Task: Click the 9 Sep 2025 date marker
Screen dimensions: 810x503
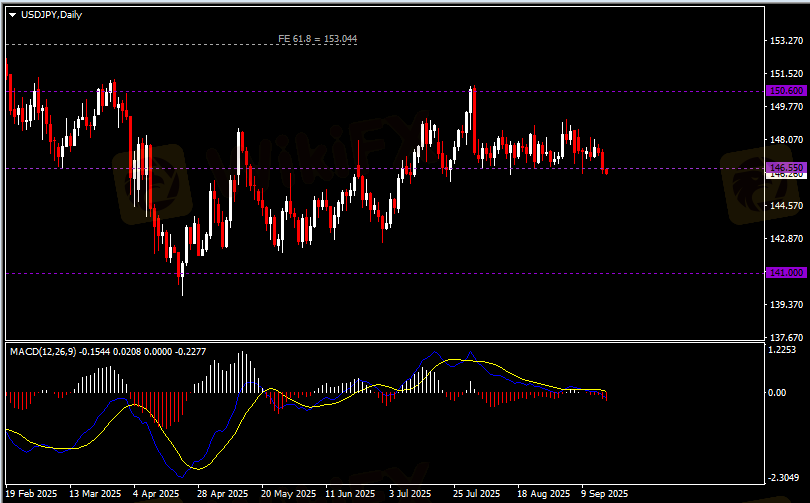Action: click(605, 494)
